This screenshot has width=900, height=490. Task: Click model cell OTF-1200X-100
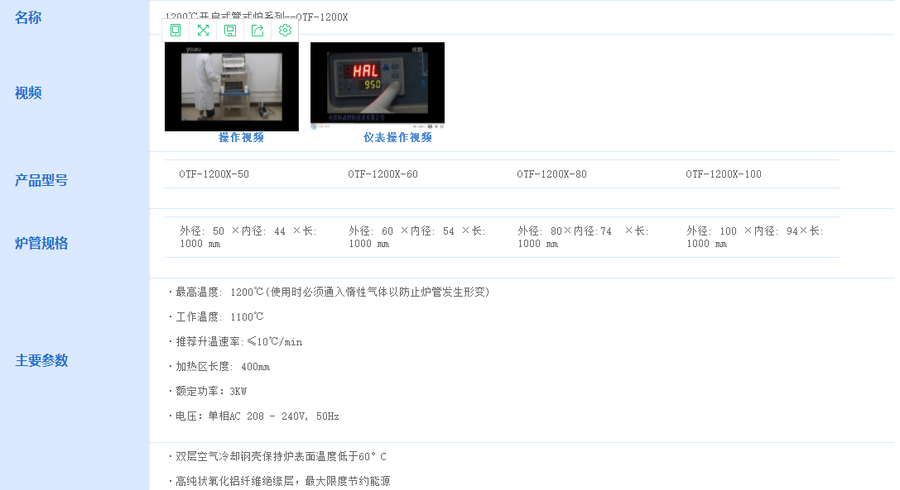click(x=723, y=174)
